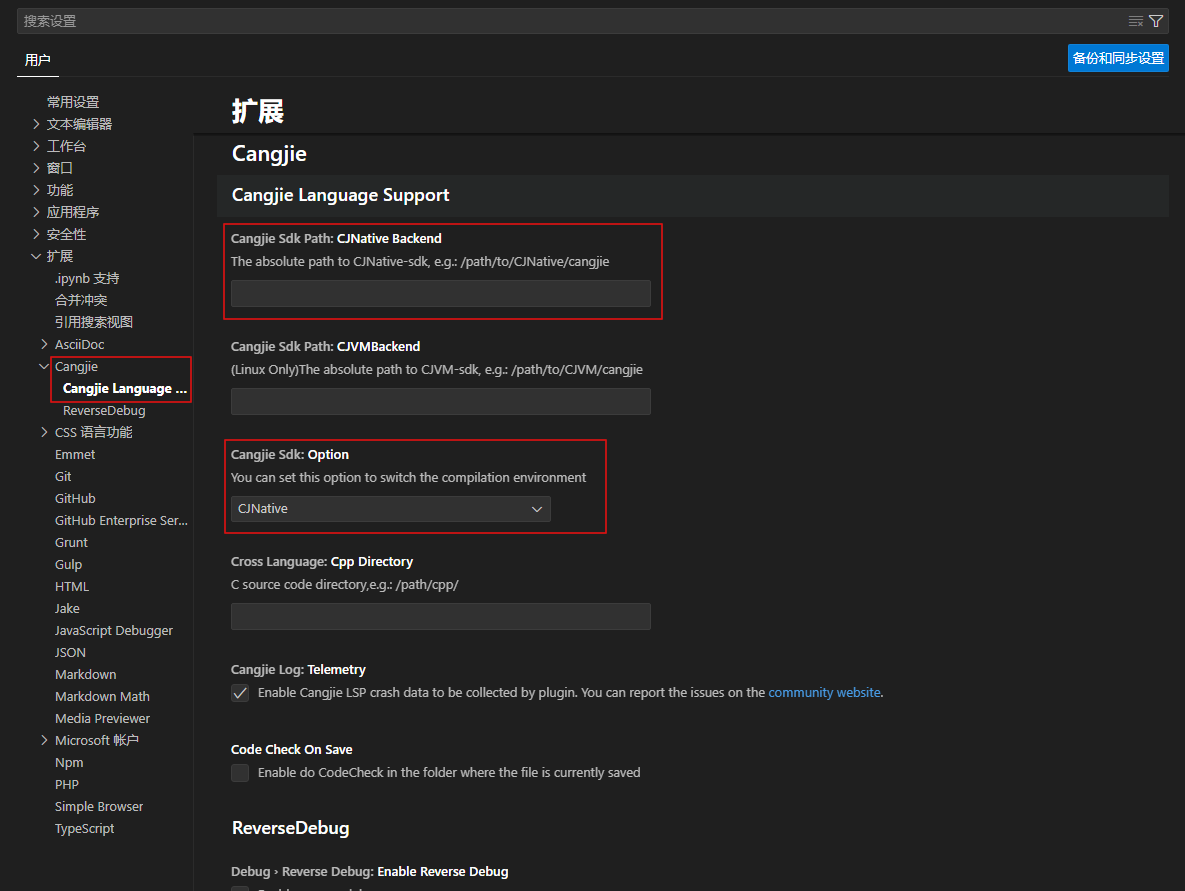Open the community website link
This screenshot has height=891, width=1185.
coord(824,692)
